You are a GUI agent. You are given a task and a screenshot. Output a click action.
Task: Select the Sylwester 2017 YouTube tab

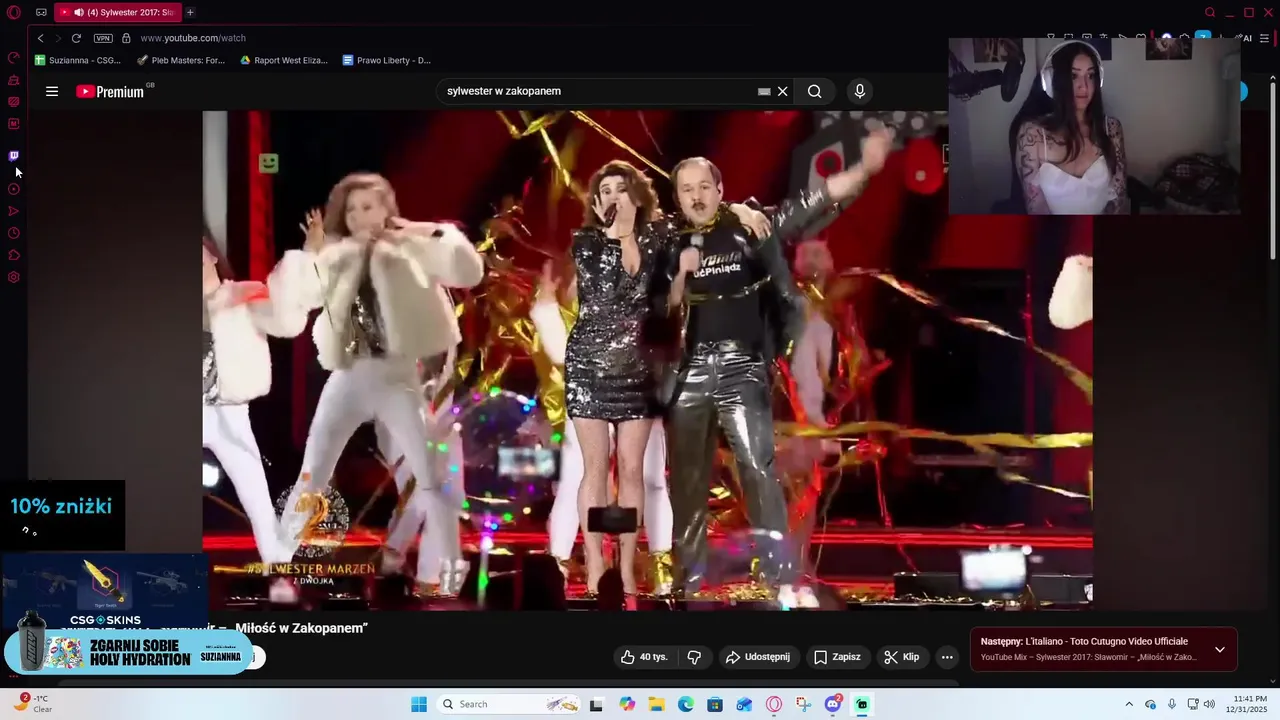pyautogui.click(x=118, y=12)
